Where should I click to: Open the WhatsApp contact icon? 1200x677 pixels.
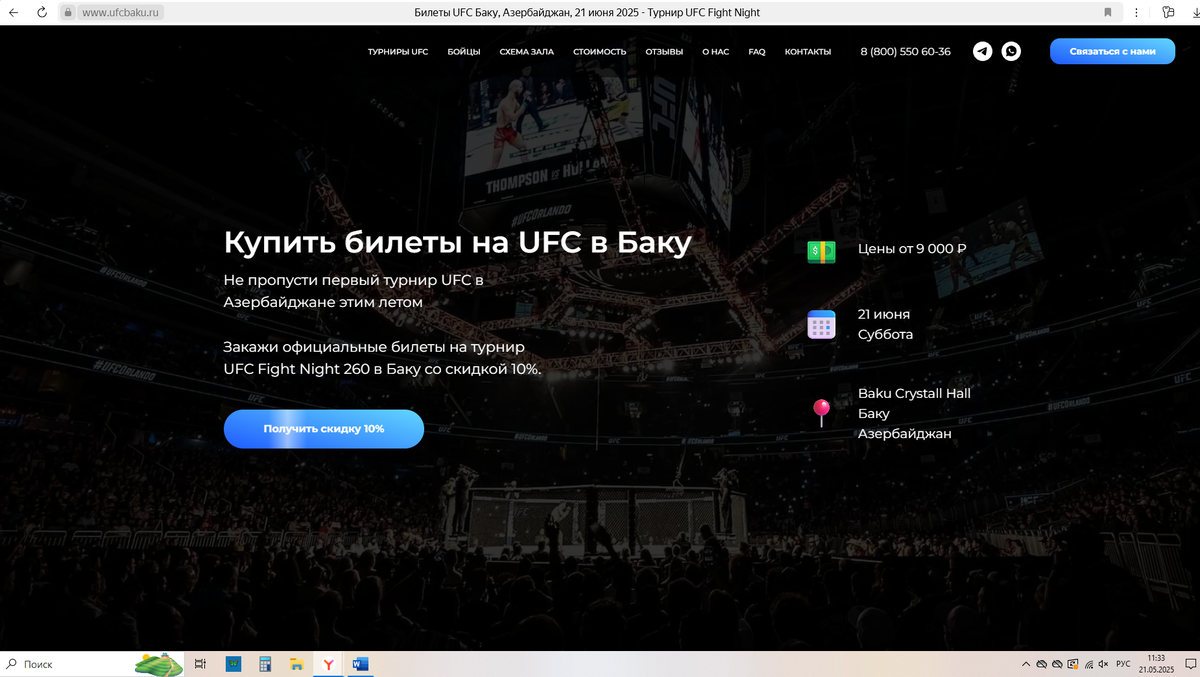point(1011,51)
